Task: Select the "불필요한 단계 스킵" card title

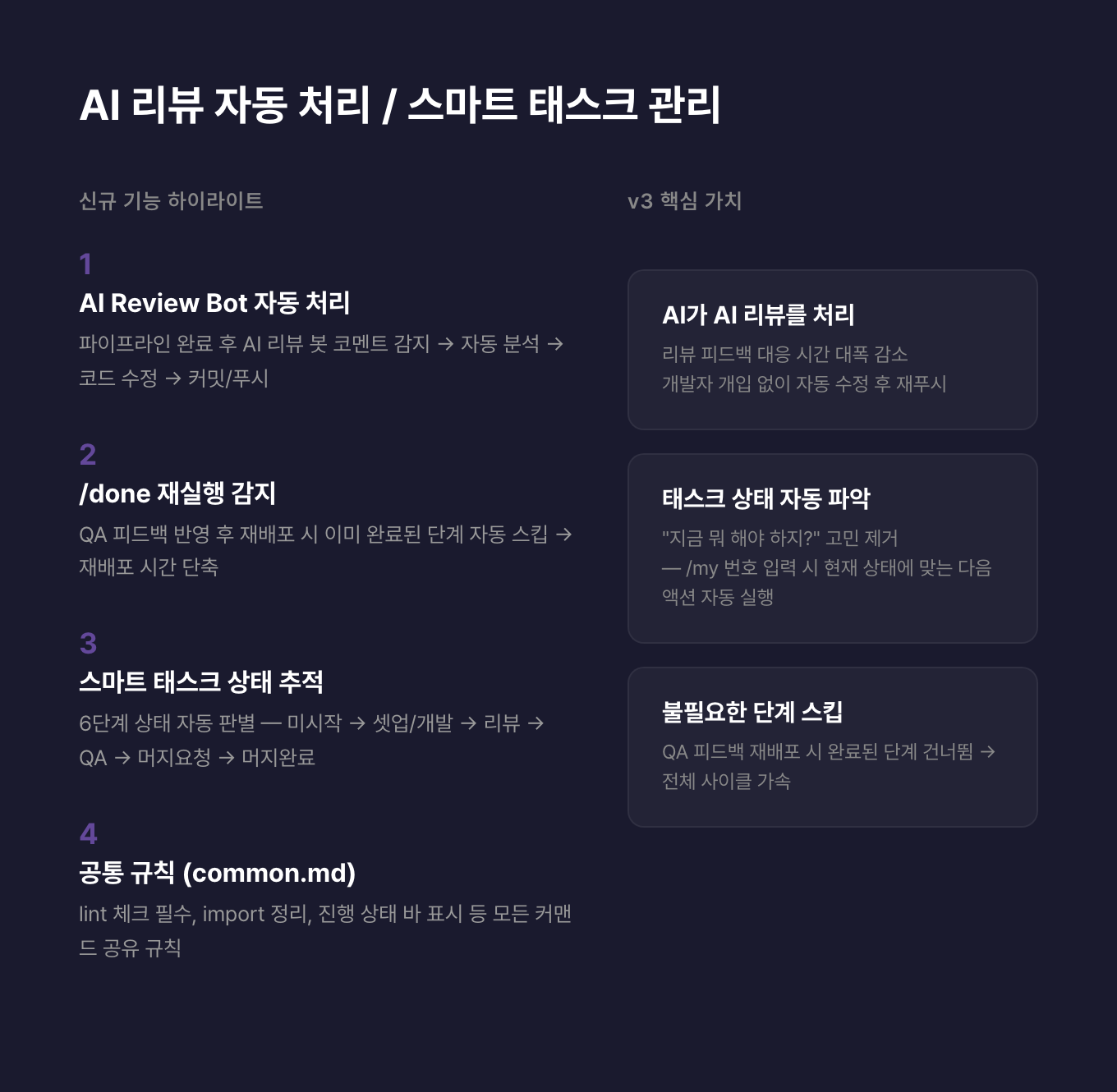Action: [752, 712]
